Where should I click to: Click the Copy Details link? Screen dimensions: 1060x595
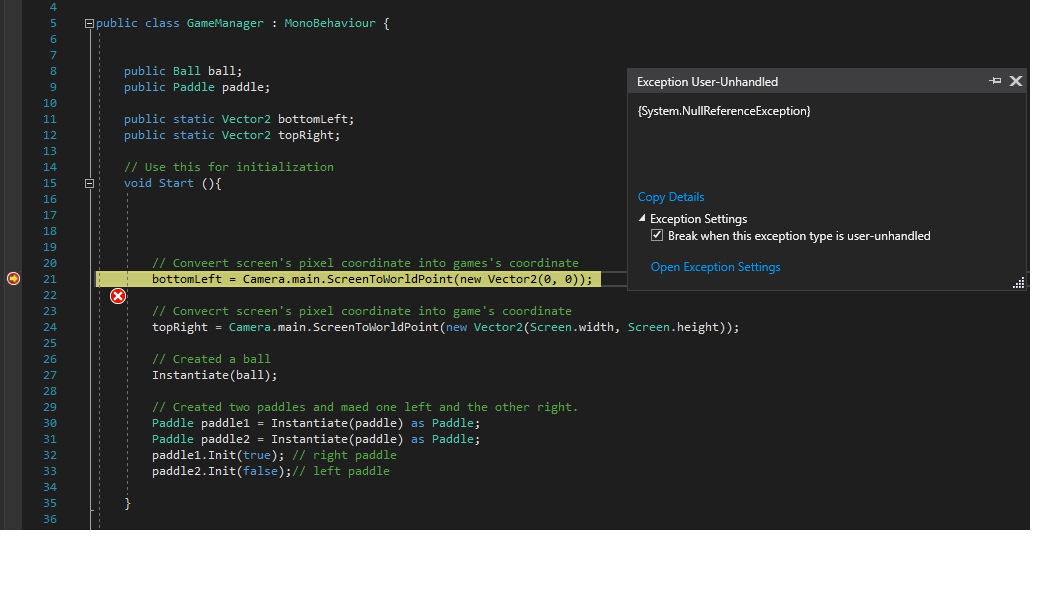(x=670, y=196)
